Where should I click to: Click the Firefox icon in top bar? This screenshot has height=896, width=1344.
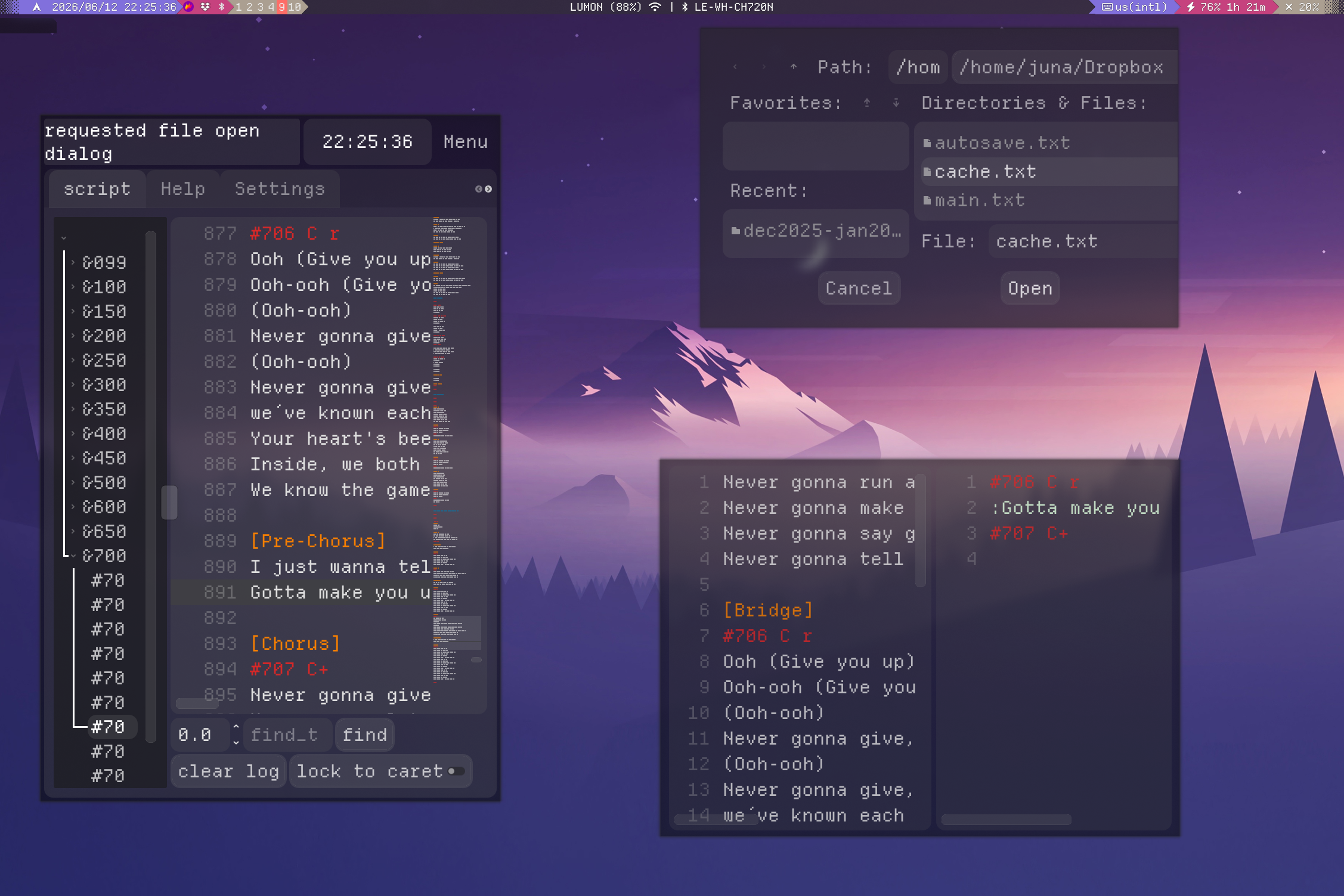pos(188,7)
